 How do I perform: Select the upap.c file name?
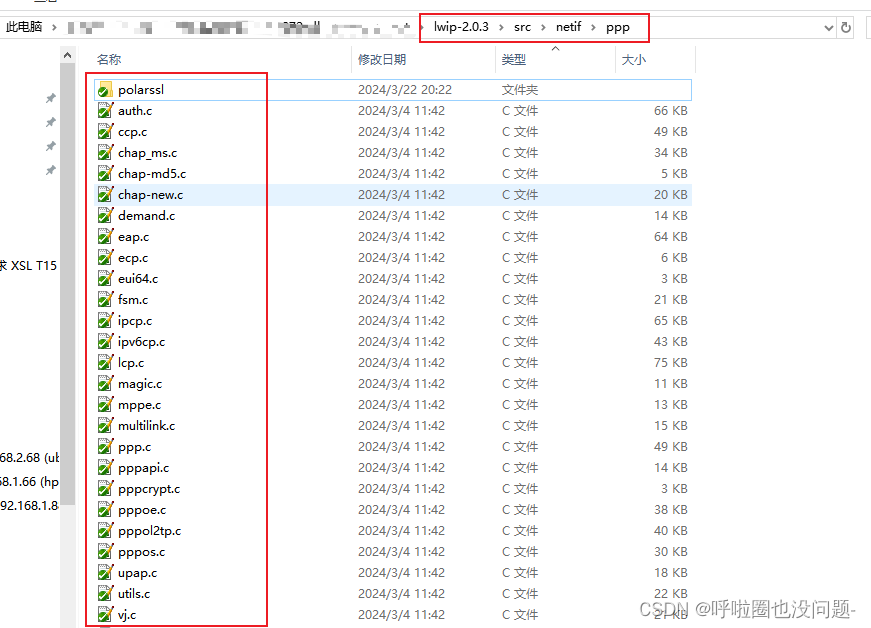(137, 573)
